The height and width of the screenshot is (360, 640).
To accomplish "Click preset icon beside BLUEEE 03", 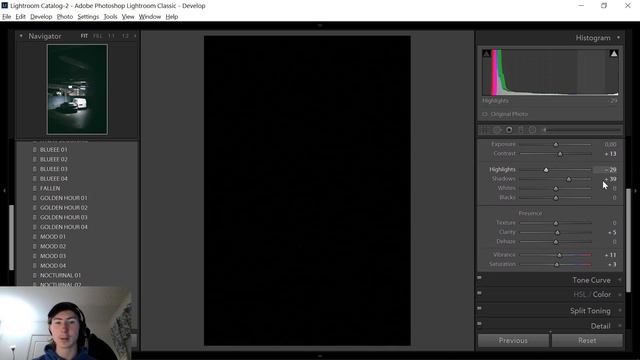I will click(35, 169).
